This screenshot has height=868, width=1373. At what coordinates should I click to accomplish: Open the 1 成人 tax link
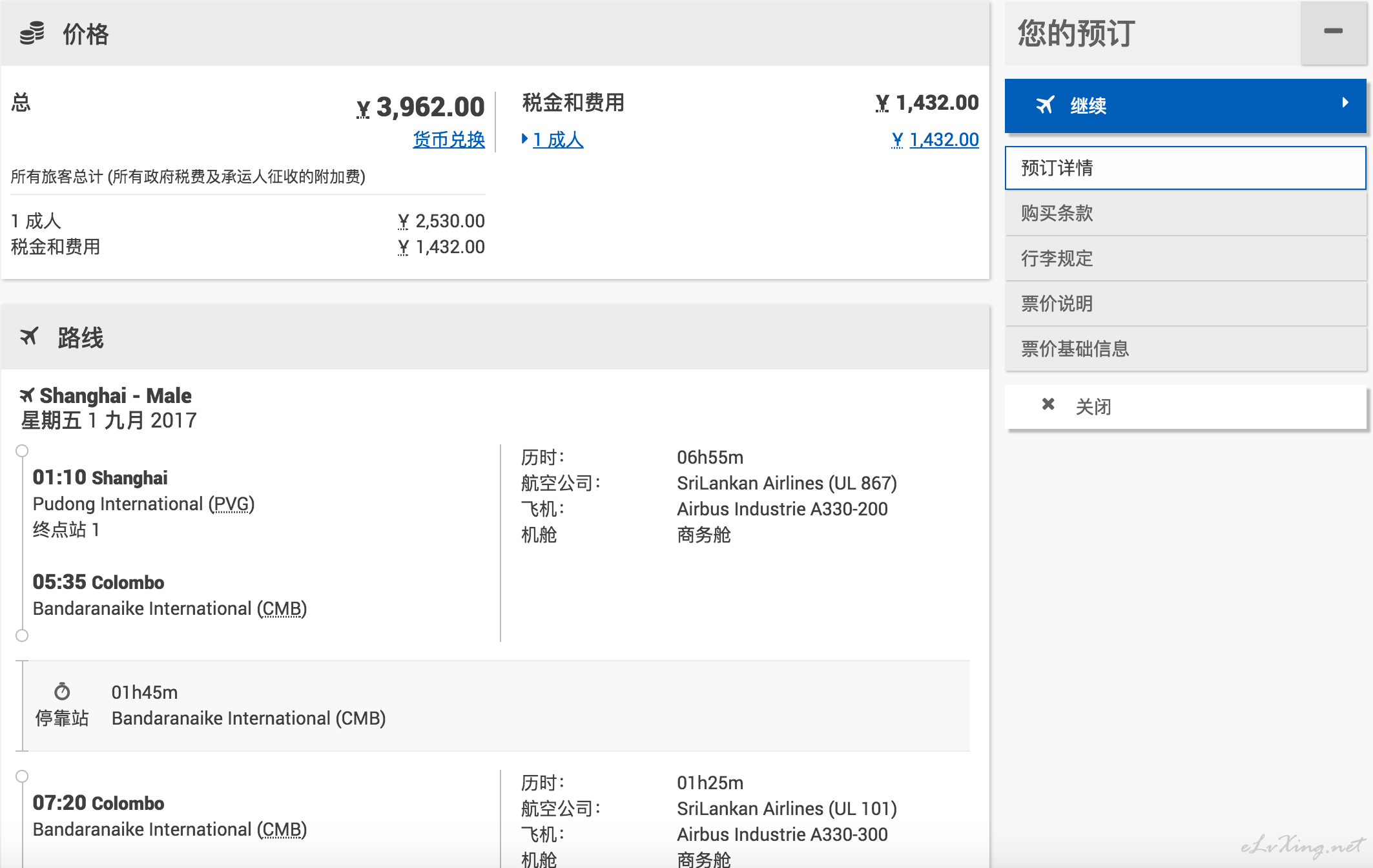tap(558, 139)
